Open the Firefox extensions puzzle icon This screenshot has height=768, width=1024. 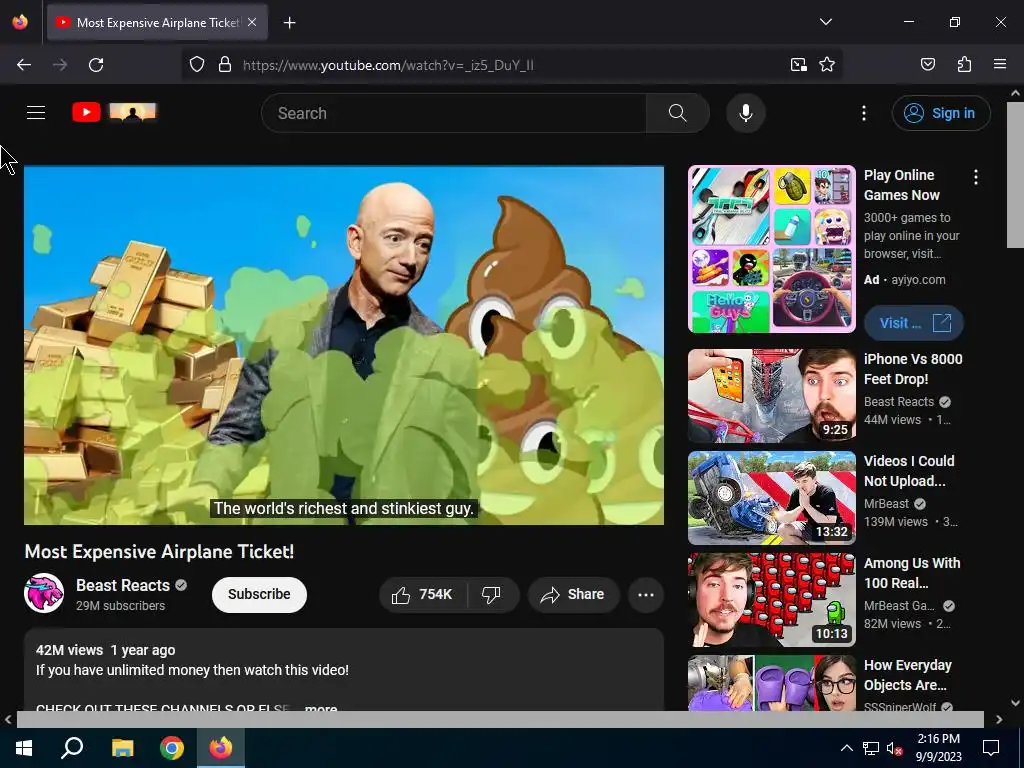[964, 65]
